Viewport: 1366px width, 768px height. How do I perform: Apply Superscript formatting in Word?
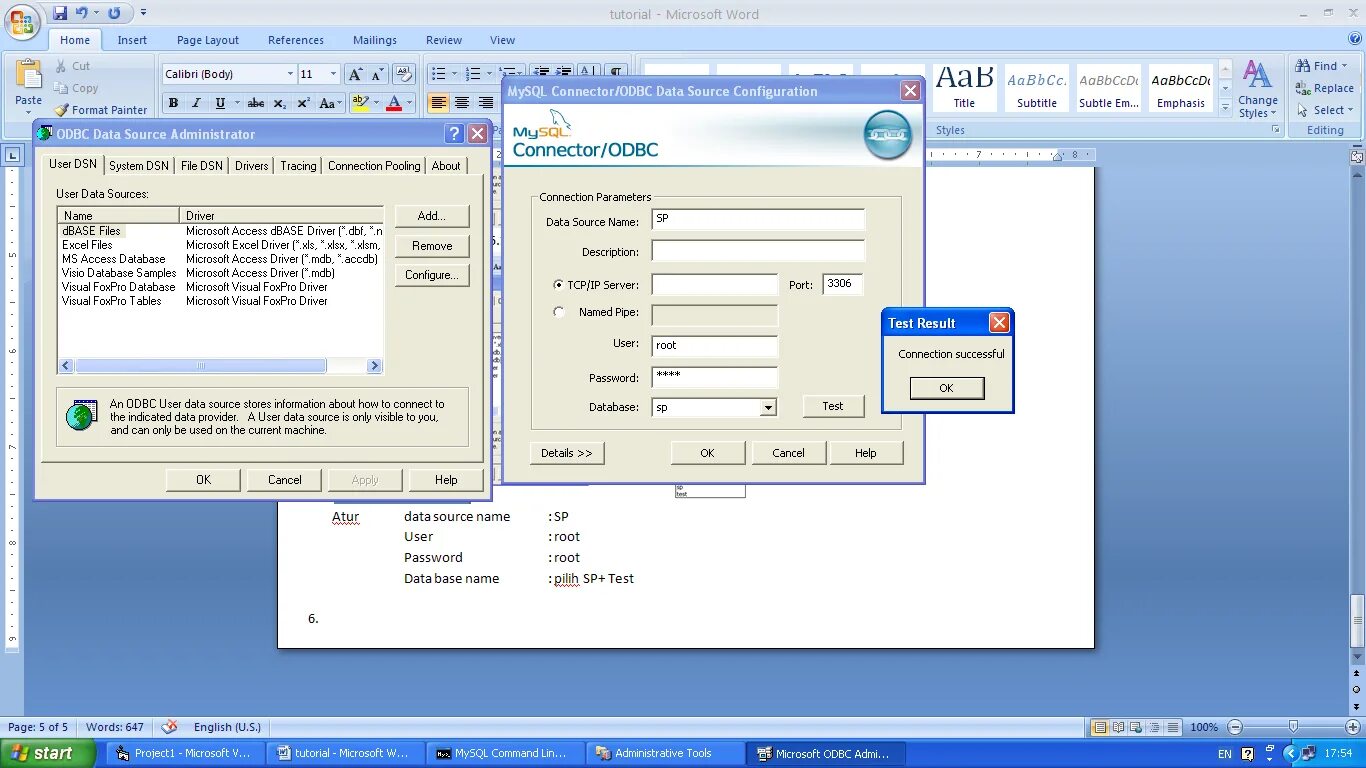click(x=303, y=103)
